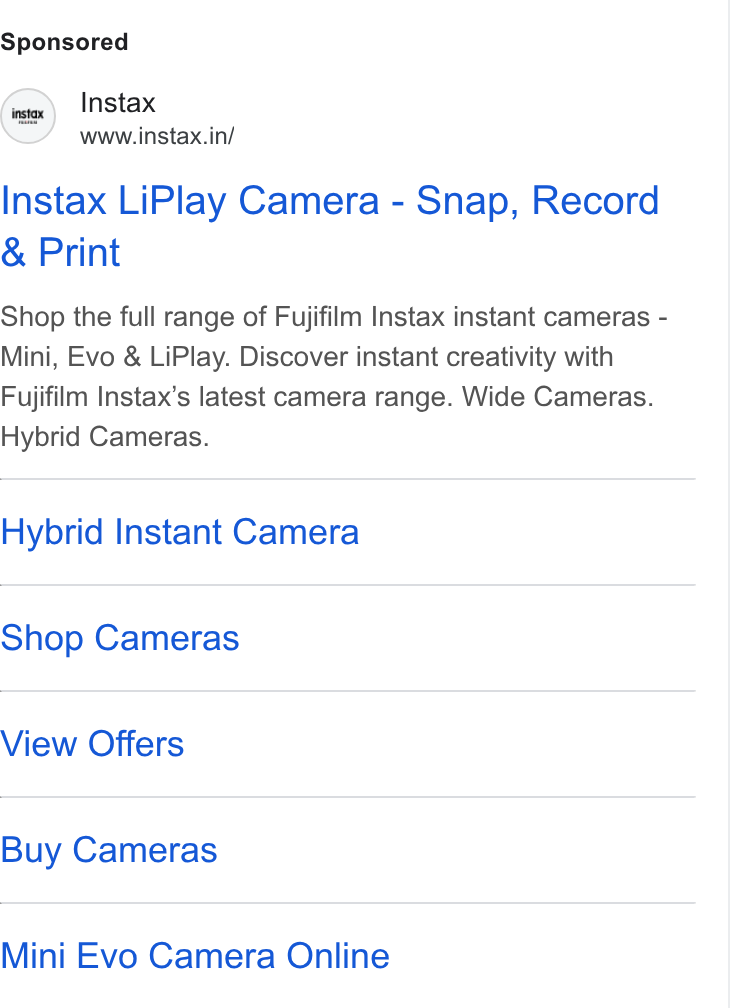The image size is (730, 1008).
Task: Visit the www.instax.in URL
Action: [157, 136]
